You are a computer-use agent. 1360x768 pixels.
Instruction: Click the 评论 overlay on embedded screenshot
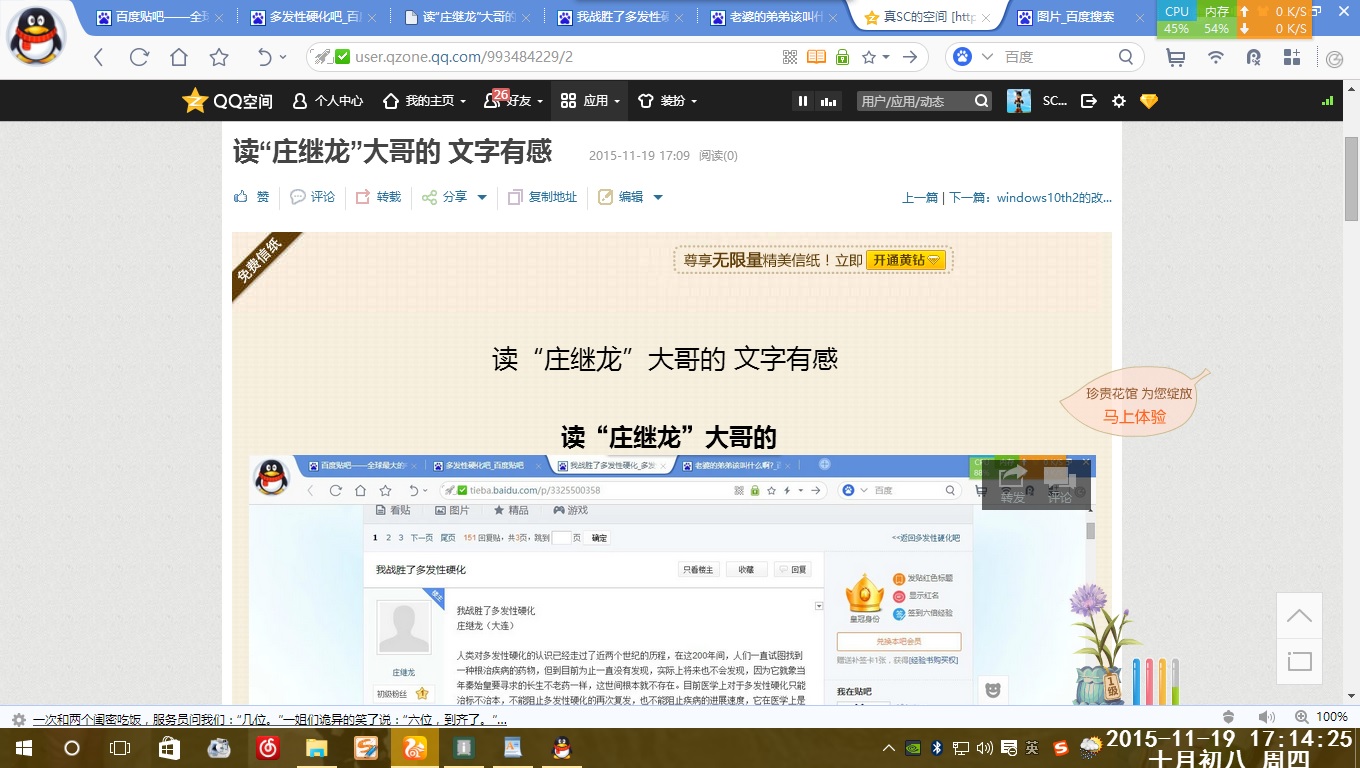click(x=1060, y=484)
